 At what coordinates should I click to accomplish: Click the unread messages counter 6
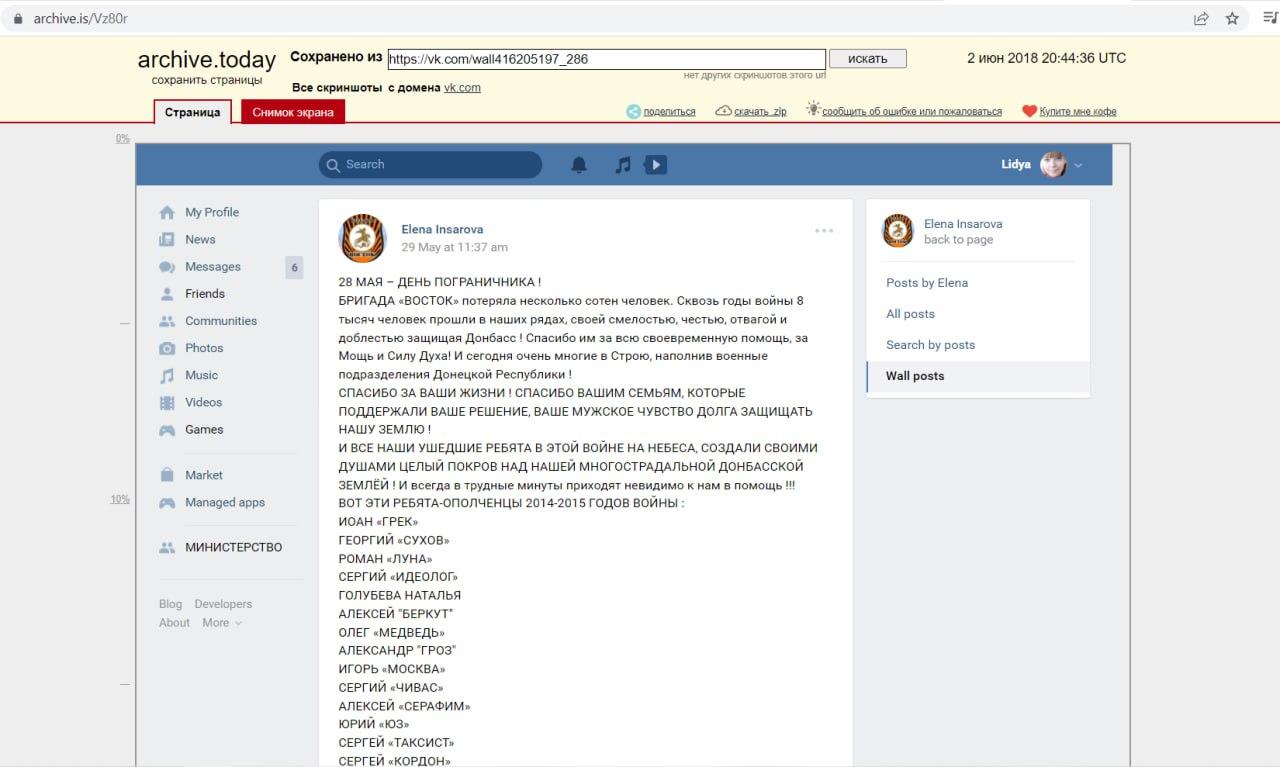click(x=294, y=267)
